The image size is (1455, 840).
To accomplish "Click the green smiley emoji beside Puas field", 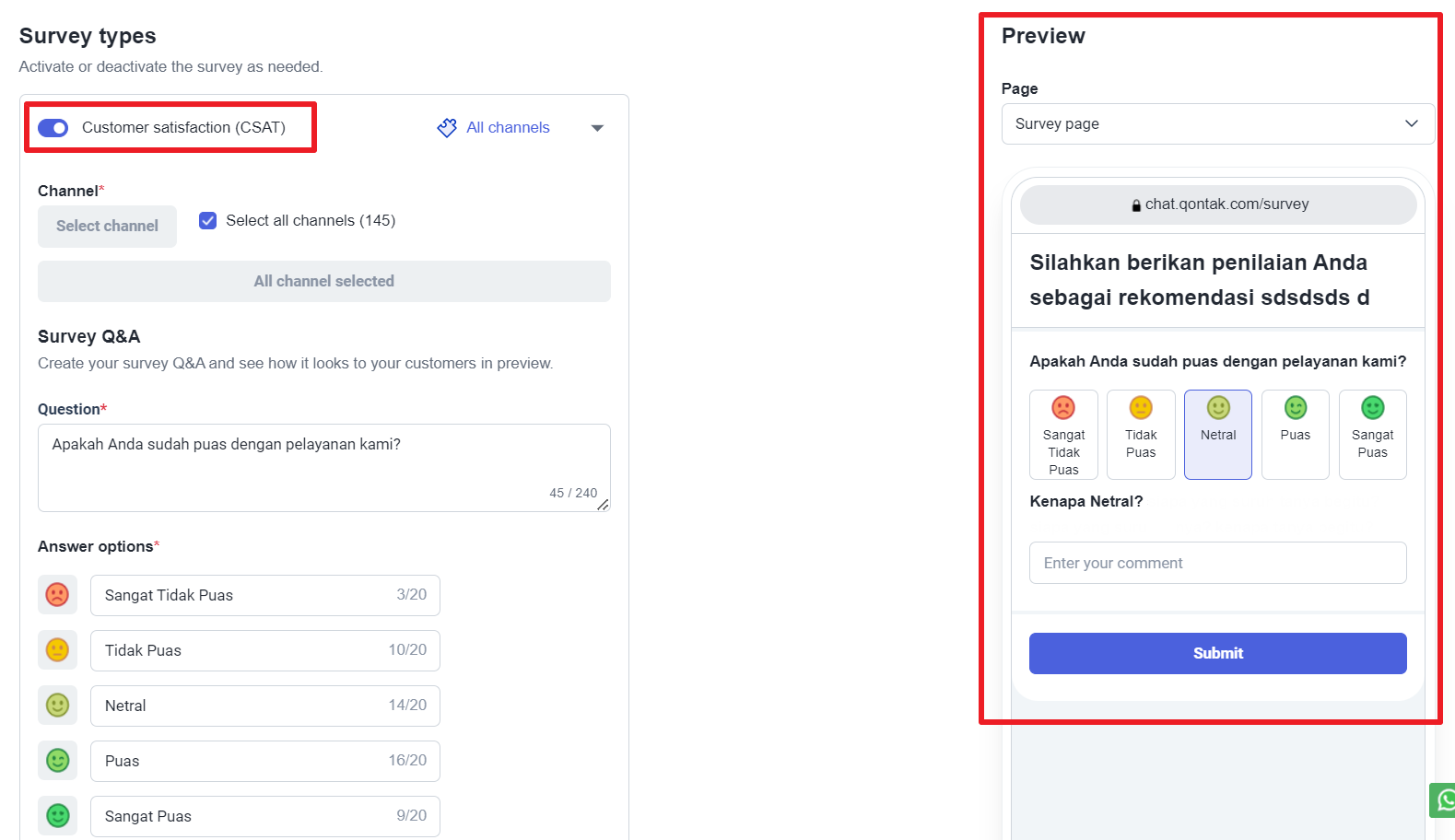I will coord(57,761).
